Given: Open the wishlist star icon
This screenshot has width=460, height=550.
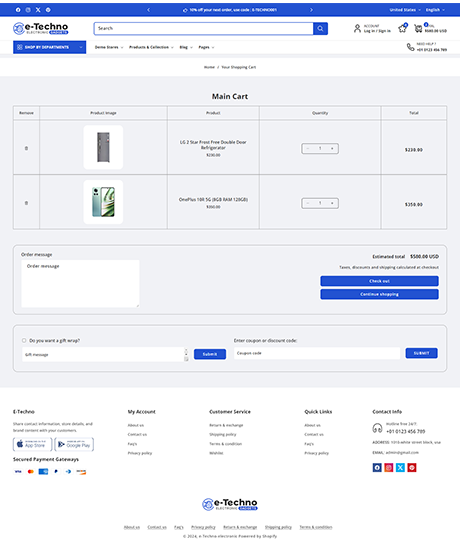Looking at the screenshot, I should (x=402, y=28).
